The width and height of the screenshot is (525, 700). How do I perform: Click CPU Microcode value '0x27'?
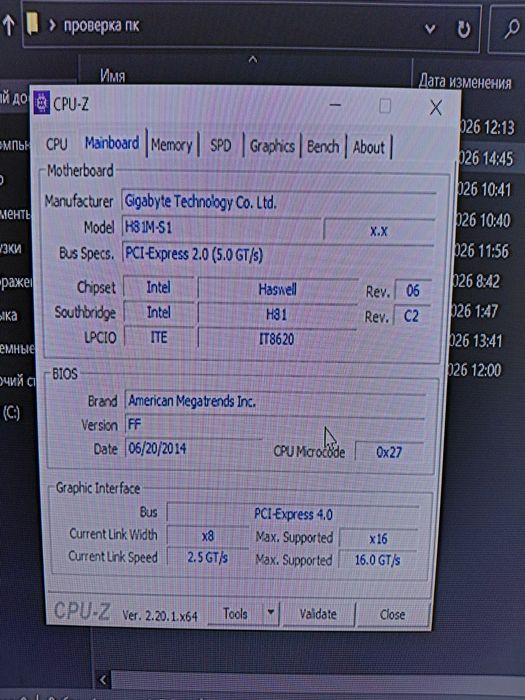tap(389, 452)
